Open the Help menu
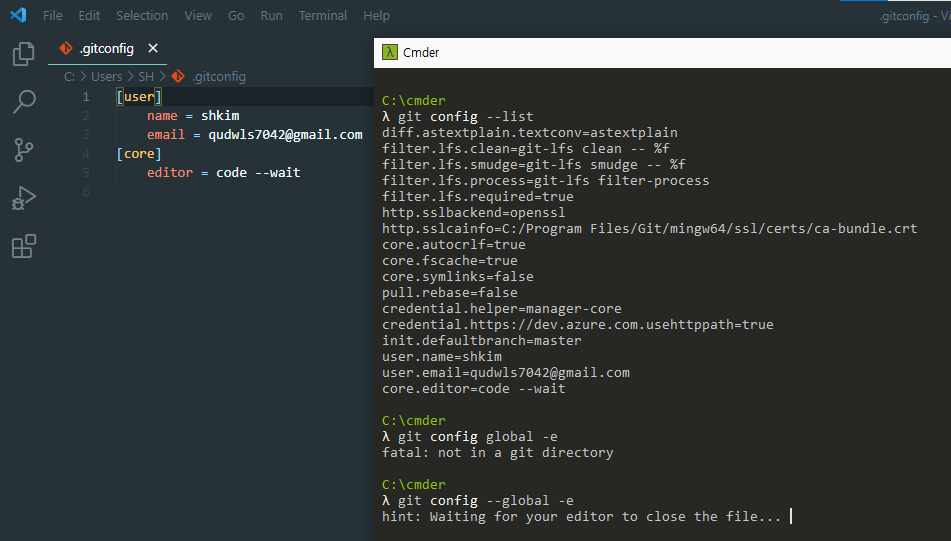Image resolution: width=951 pixels, height=541 pixels. 377,16
